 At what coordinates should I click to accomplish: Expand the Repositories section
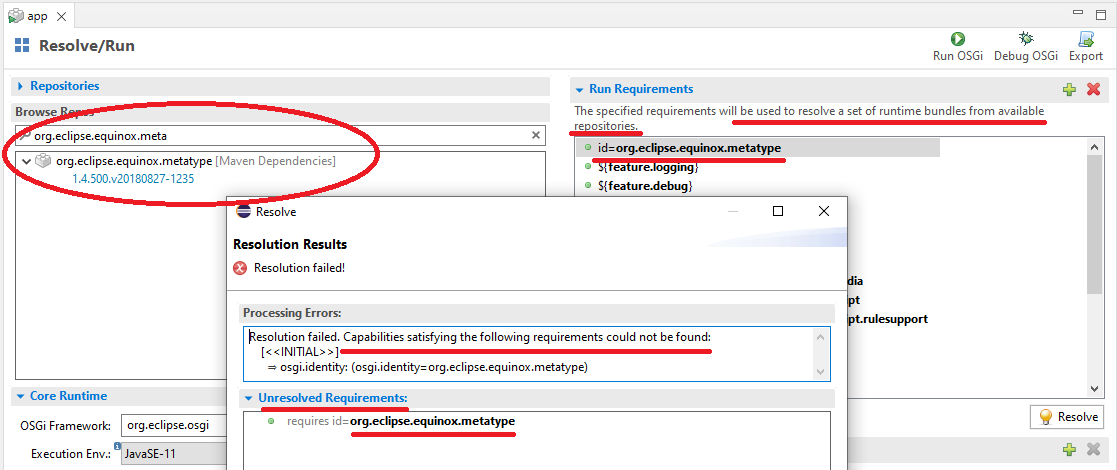tap(21, 86)
